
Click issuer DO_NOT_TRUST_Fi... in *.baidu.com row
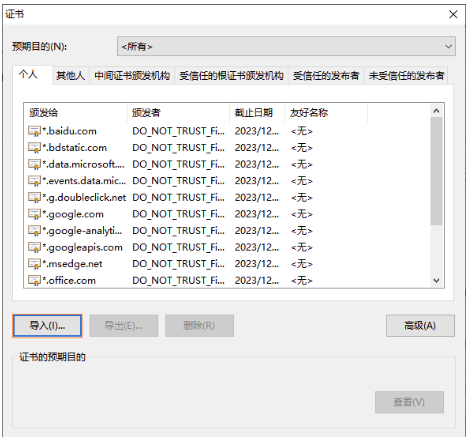pyautogui.click(x=178, y=131)
